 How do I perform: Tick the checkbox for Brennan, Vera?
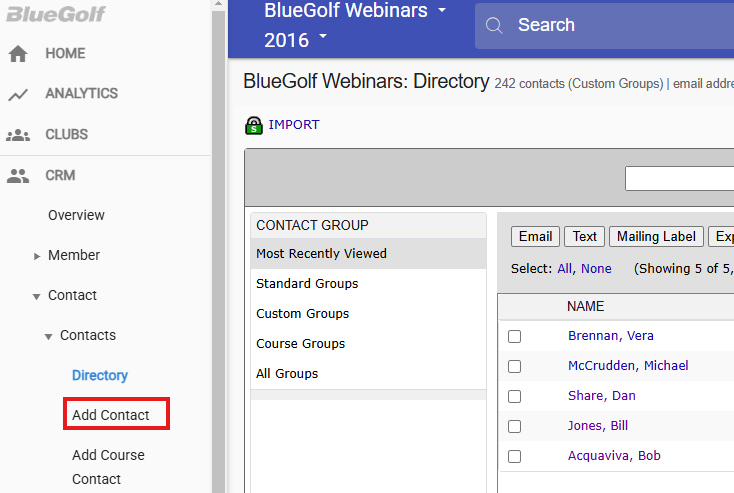pos(514,337)
